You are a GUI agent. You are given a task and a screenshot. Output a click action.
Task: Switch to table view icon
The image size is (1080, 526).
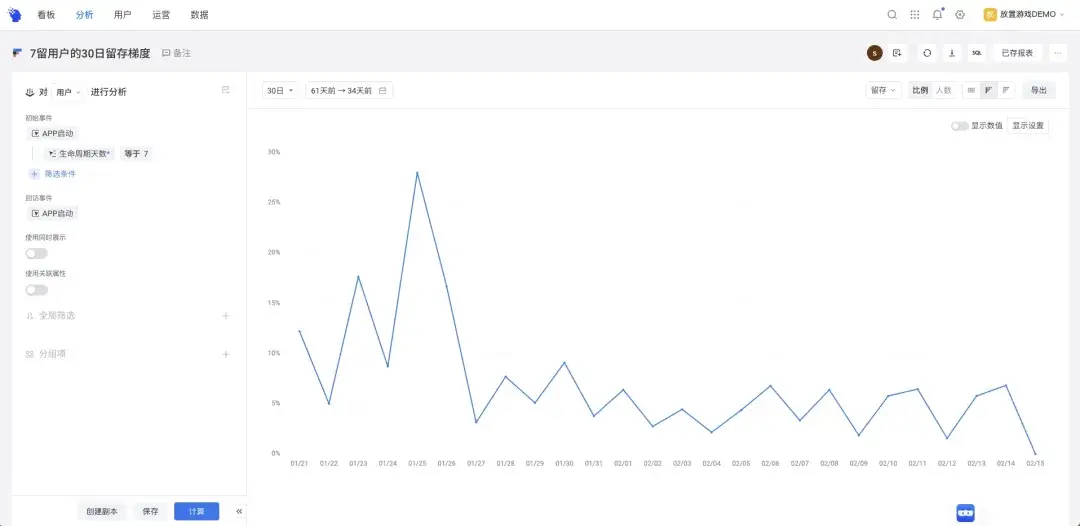point(971,90)
